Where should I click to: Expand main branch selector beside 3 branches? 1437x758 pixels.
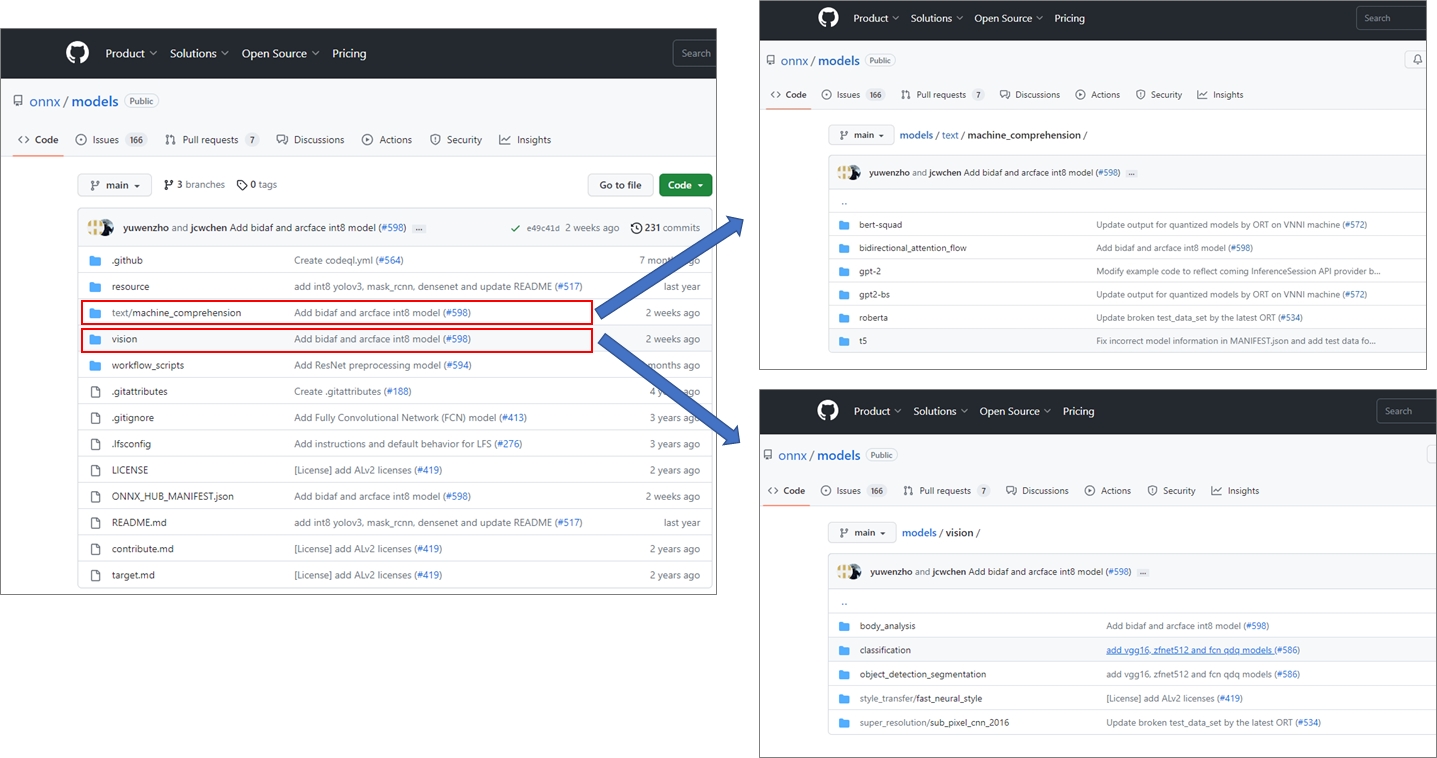[x=115, y=185]
